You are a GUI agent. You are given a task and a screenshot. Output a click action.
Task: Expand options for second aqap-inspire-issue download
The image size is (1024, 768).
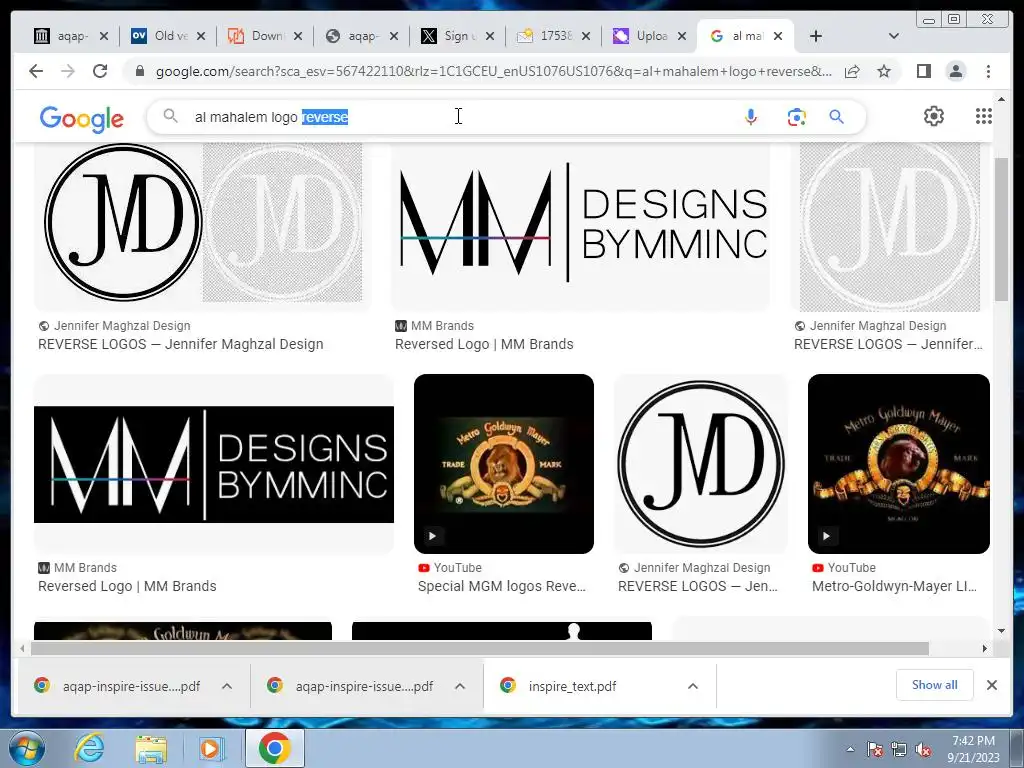point(460,686)
